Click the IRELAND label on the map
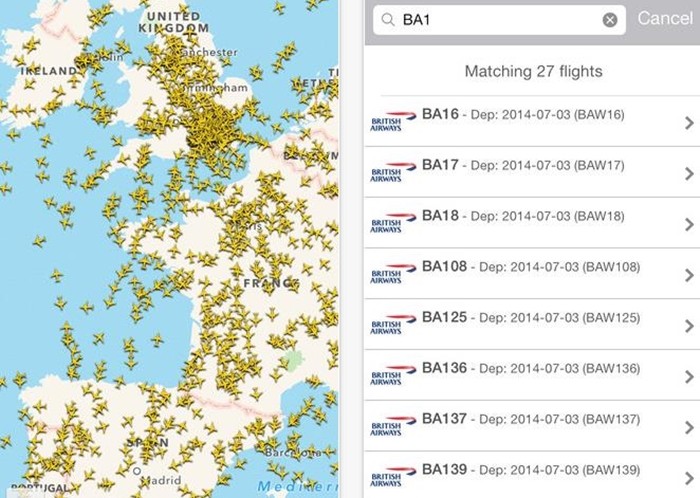700x498 pixels. coord(49,71)
